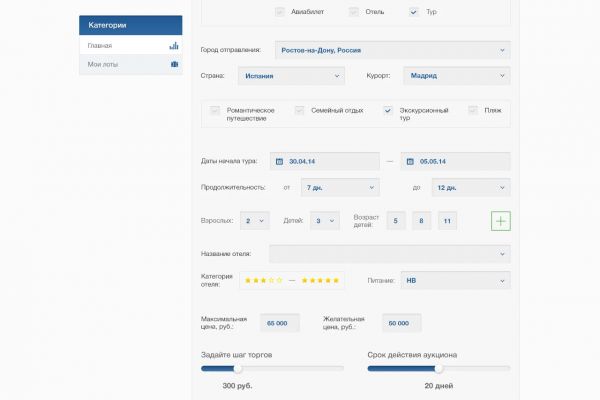Click the start date field 30.04.14

pyautogui.click(x=325, y=162)
